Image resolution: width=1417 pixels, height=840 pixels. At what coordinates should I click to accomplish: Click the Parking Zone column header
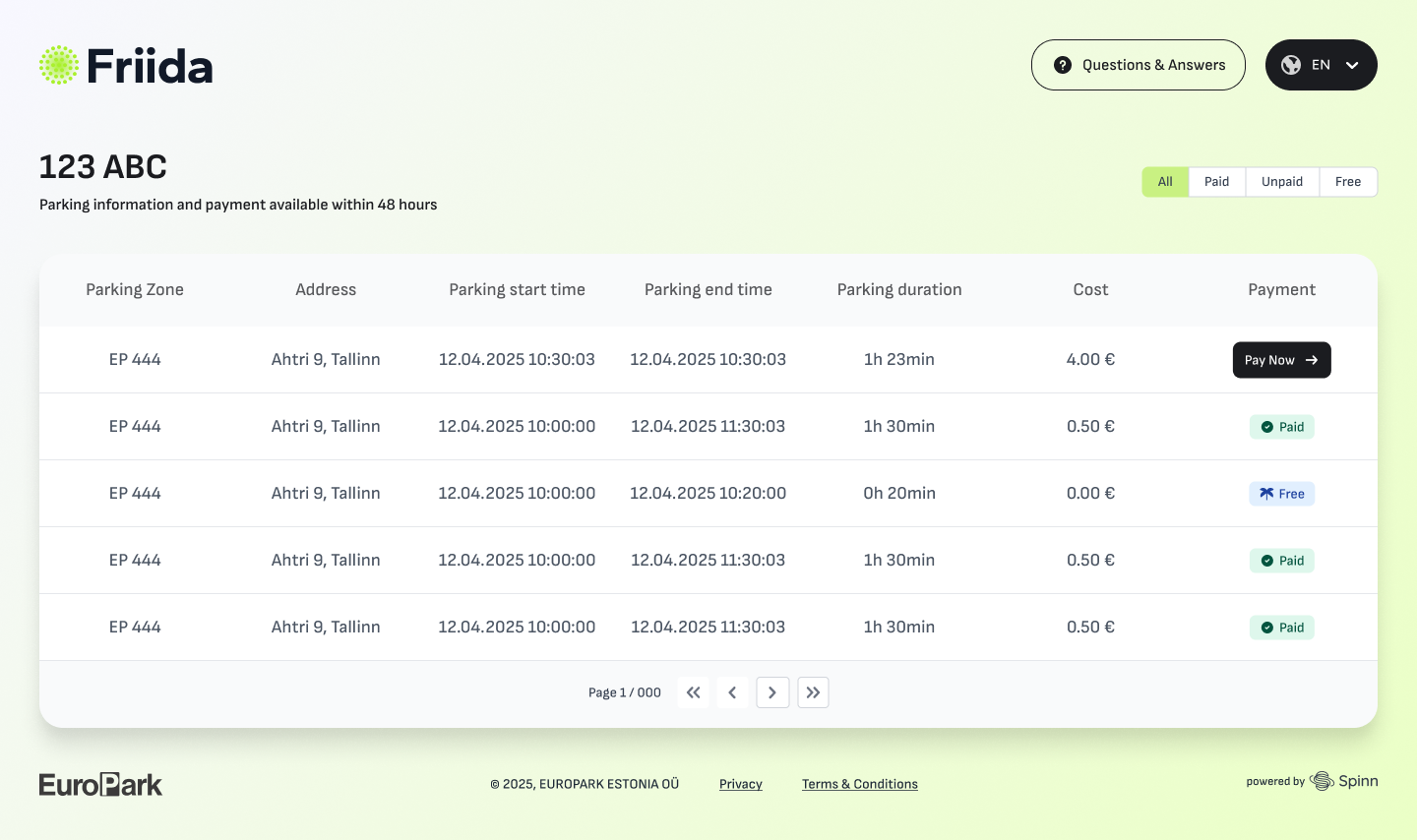pyautogui.click(x=135, y=290)
